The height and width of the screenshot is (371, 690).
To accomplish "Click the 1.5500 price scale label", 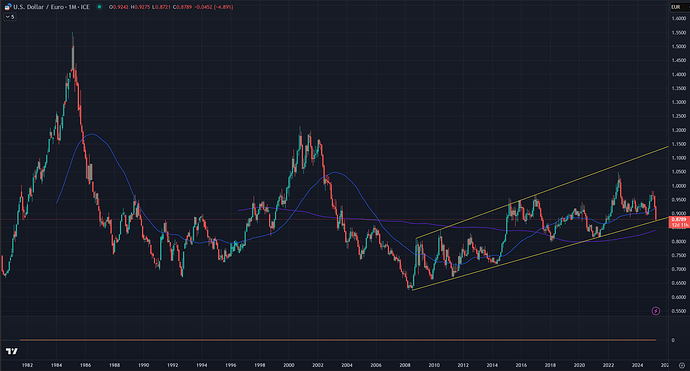I will coord(679,33).
